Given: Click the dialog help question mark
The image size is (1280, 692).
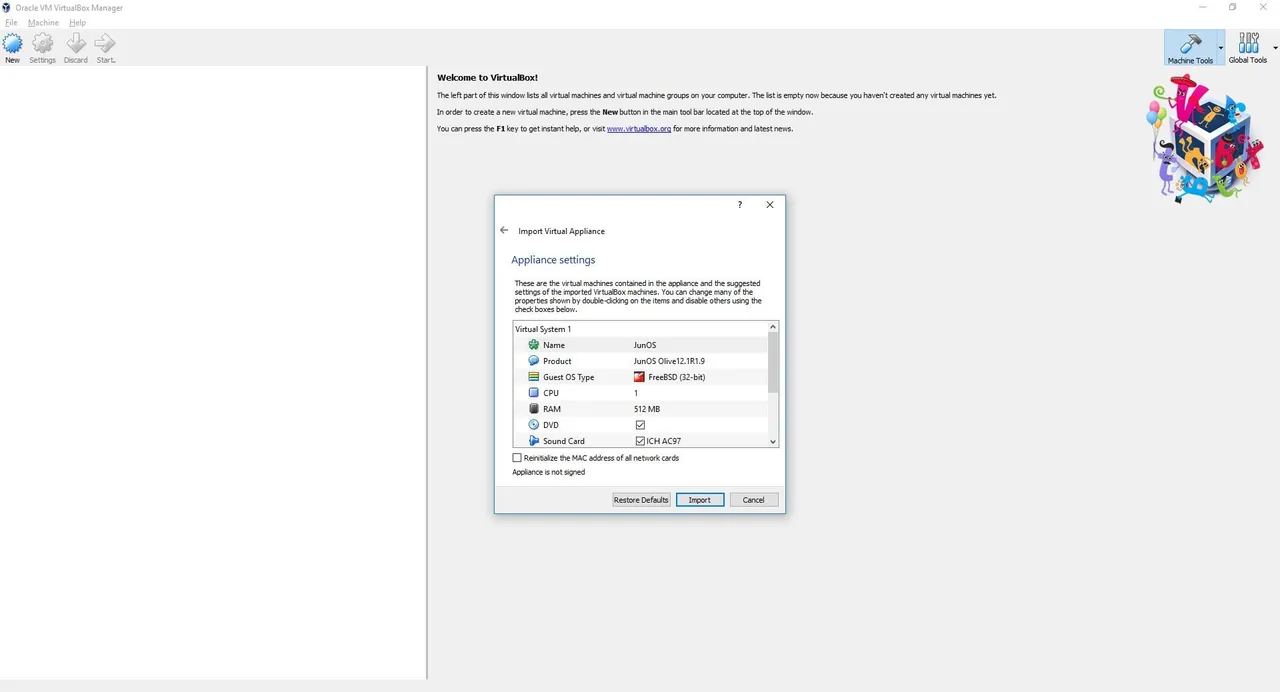Looking at the screenshot, I should click(740, 205).
